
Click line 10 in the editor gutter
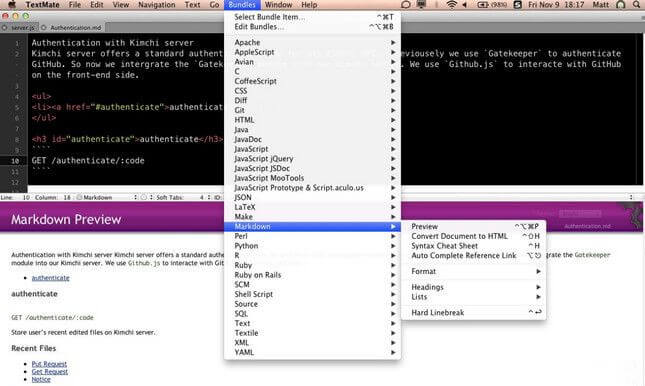[x=15, y=161]
